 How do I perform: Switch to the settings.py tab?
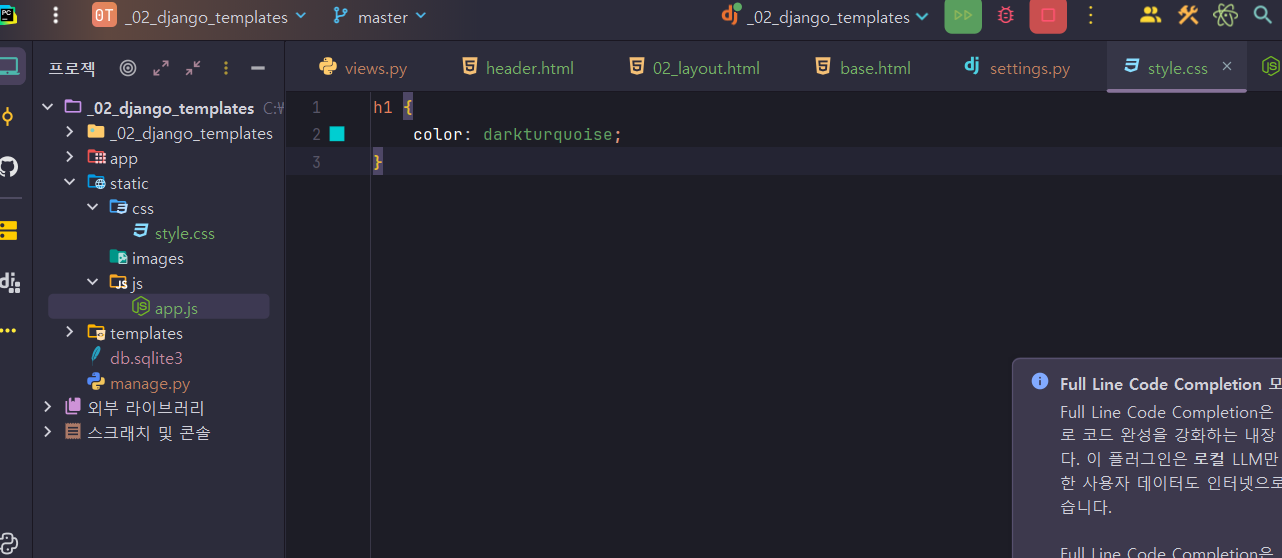(1016, 68)
